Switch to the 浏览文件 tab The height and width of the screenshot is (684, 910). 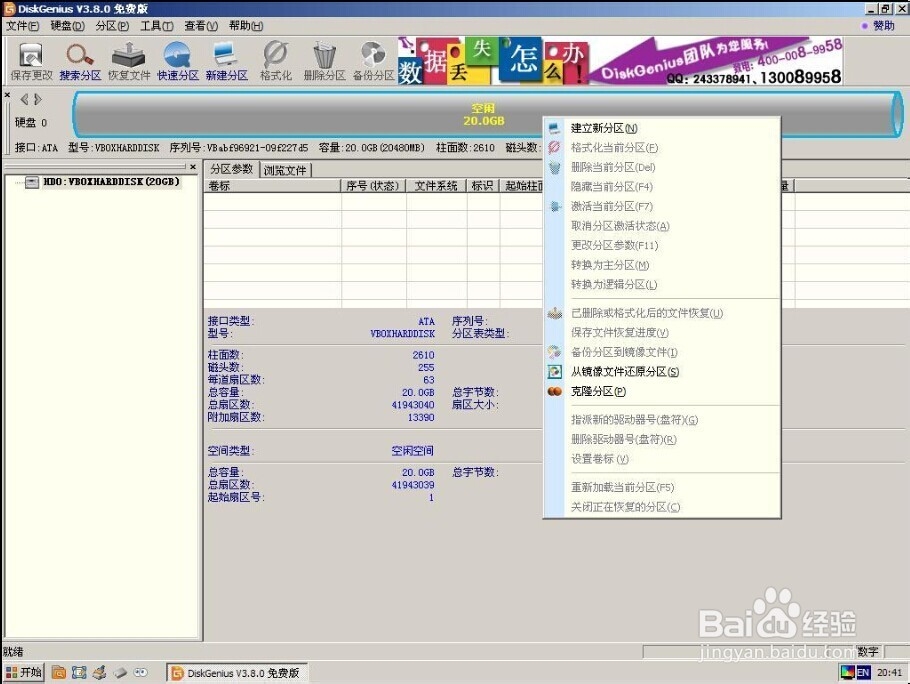[285, 170]
